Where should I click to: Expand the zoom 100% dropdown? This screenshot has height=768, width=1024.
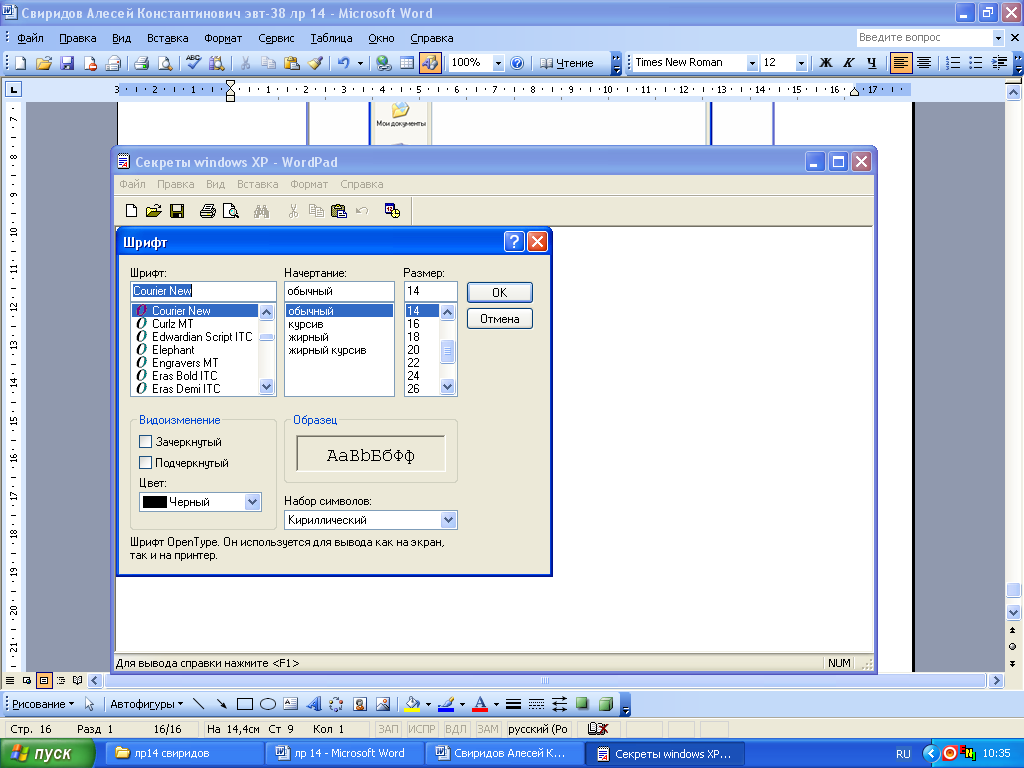pyautogui.click(x=498, y=63)
